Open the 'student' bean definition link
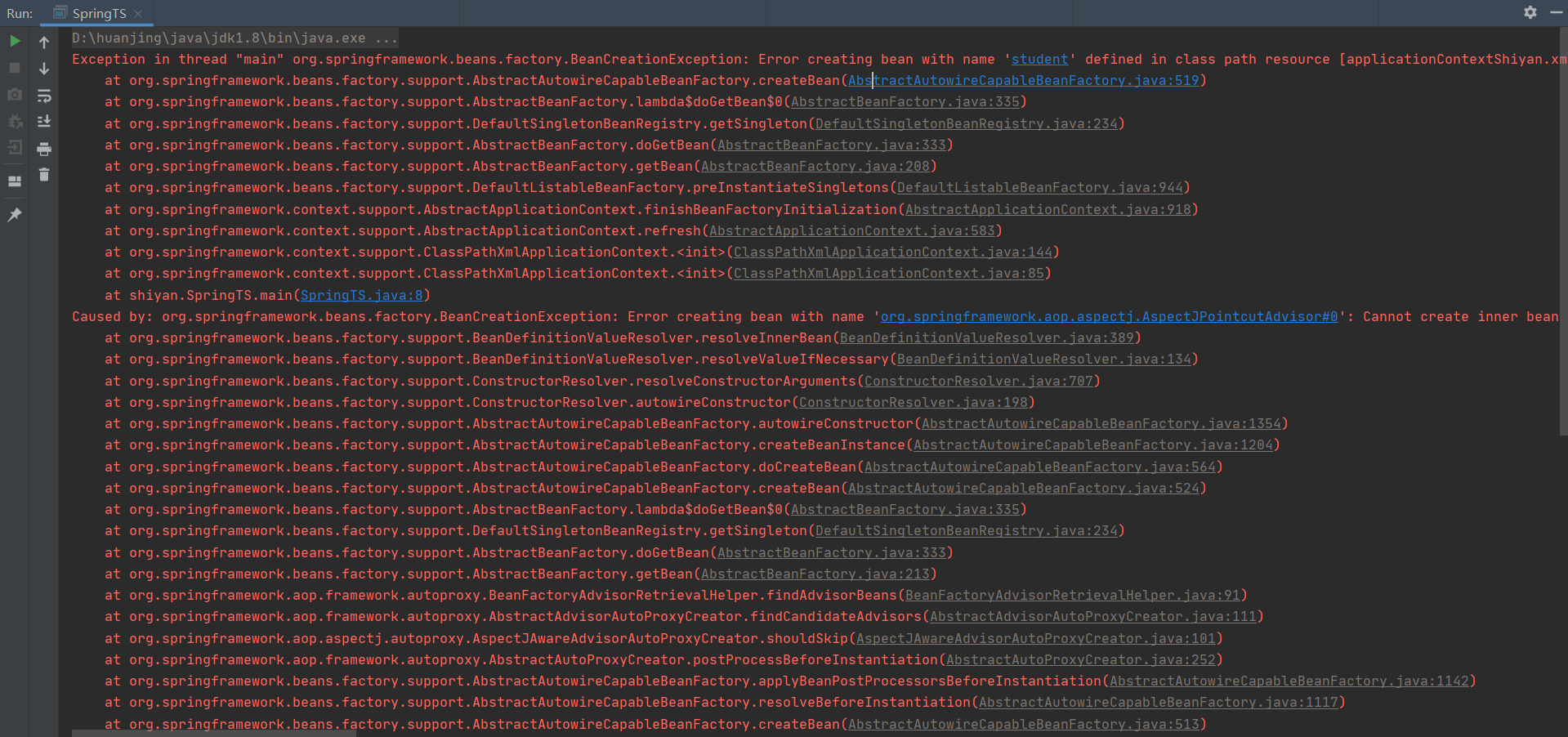The image size is (1568, 737). [1039, 59]
